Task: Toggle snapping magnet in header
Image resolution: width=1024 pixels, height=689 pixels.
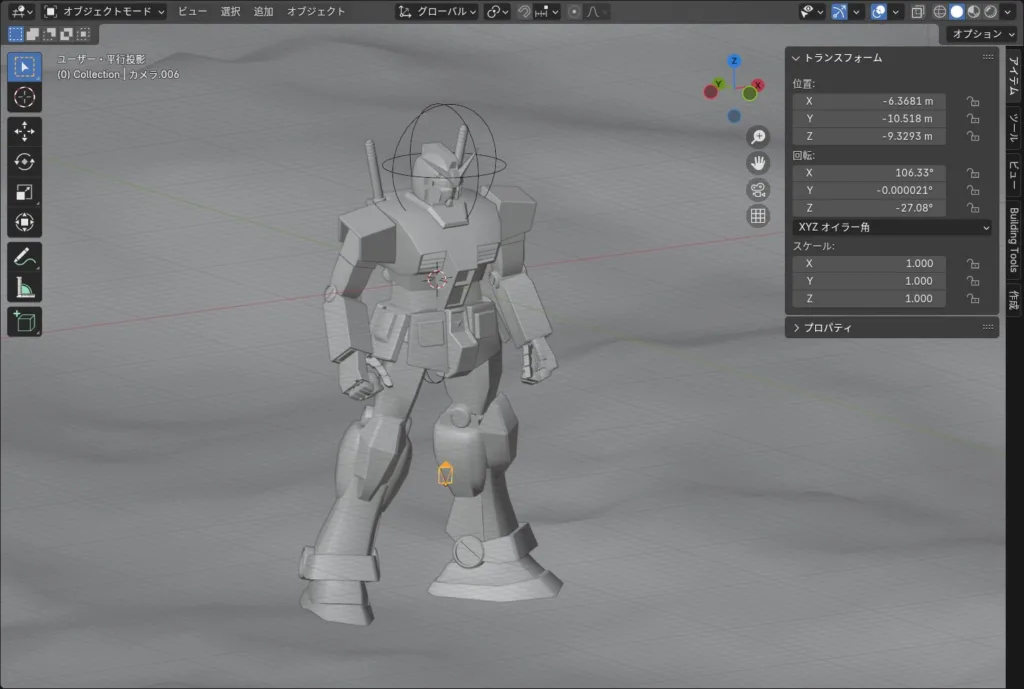Action: click(524, 12)
